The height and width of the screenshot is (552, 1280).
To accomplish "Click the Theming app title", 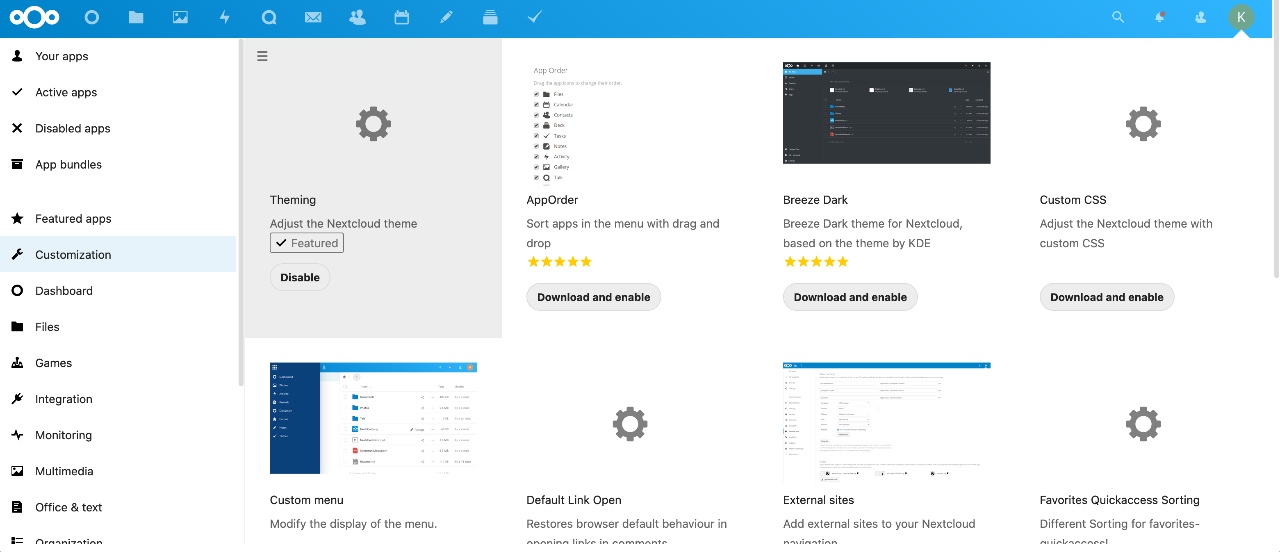I will tap(293, 200).
